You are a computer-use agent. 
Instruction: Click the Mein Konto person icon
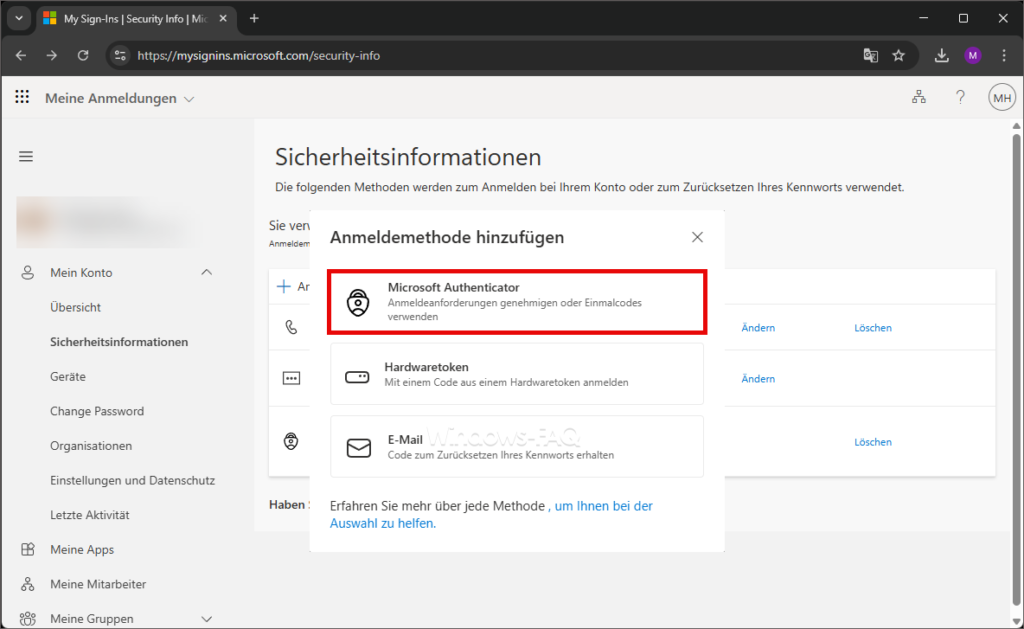(x=27, y=272)
